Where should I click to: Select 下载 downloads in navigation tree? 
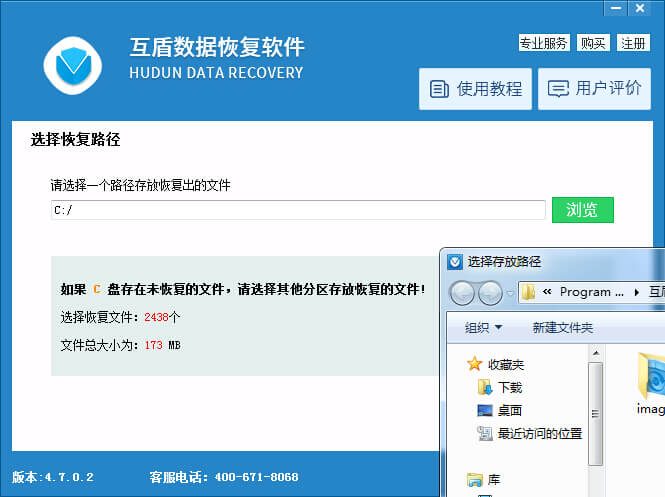click(x=509, y=387)
